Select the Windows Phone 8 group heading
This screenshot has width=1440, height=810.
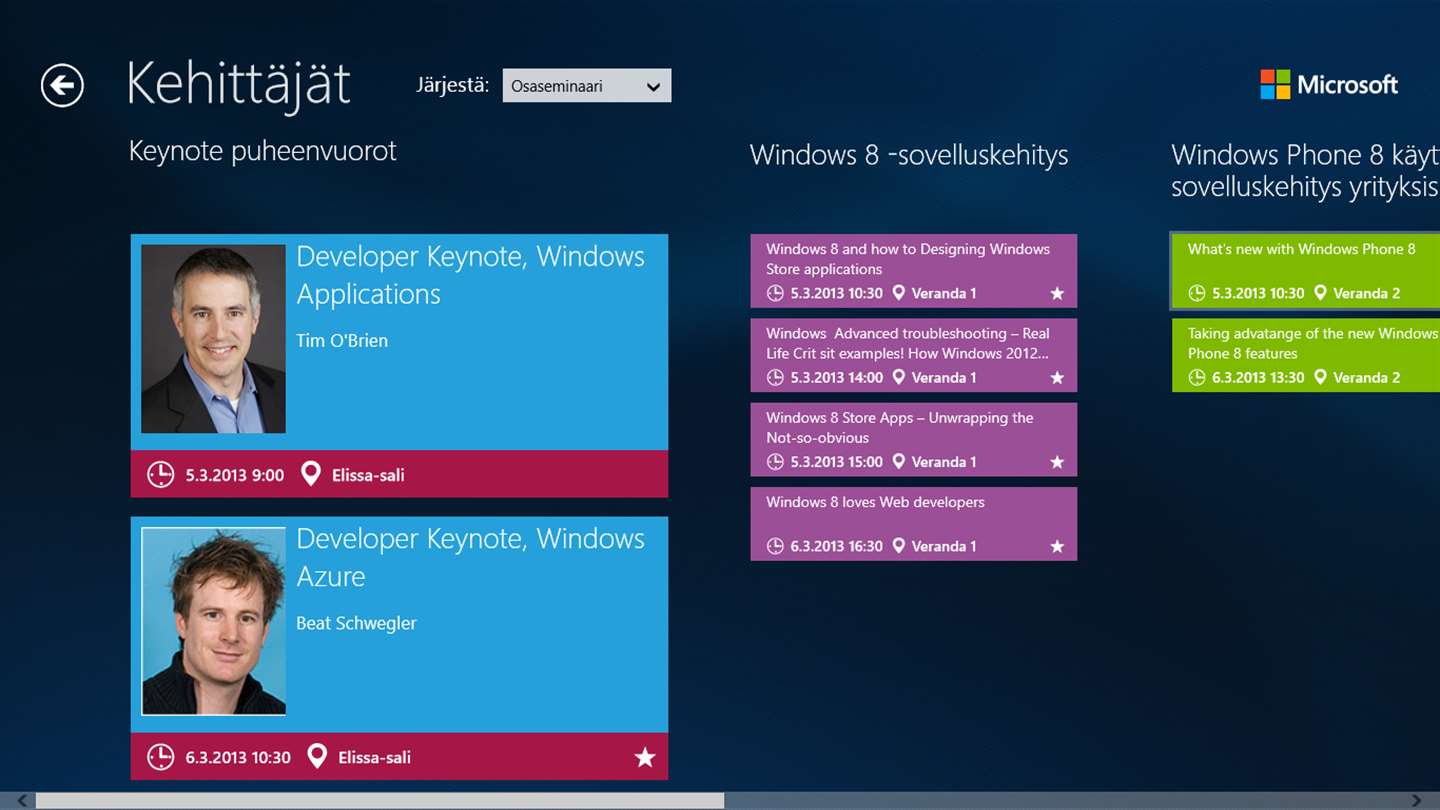tap(1305, 171)
